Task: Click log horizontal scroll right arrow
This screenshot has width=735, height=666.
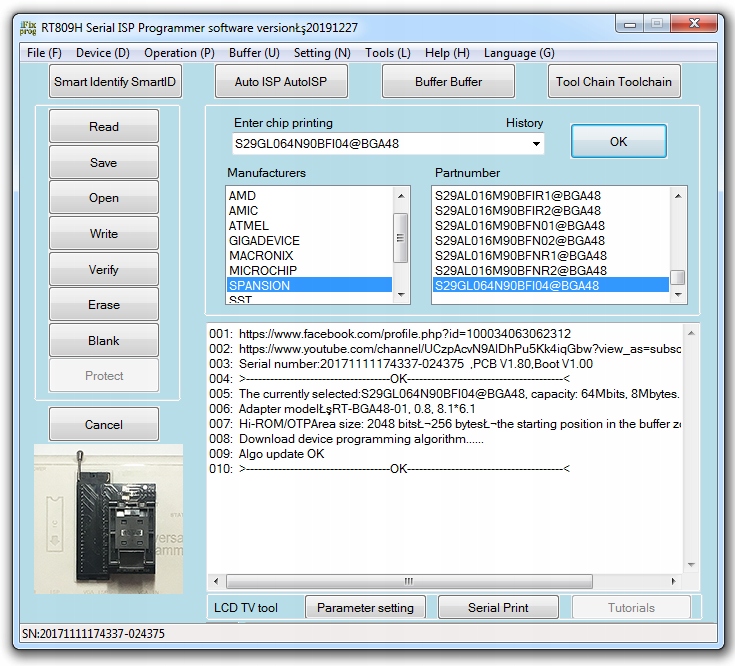Action: (x=673, y=582)
